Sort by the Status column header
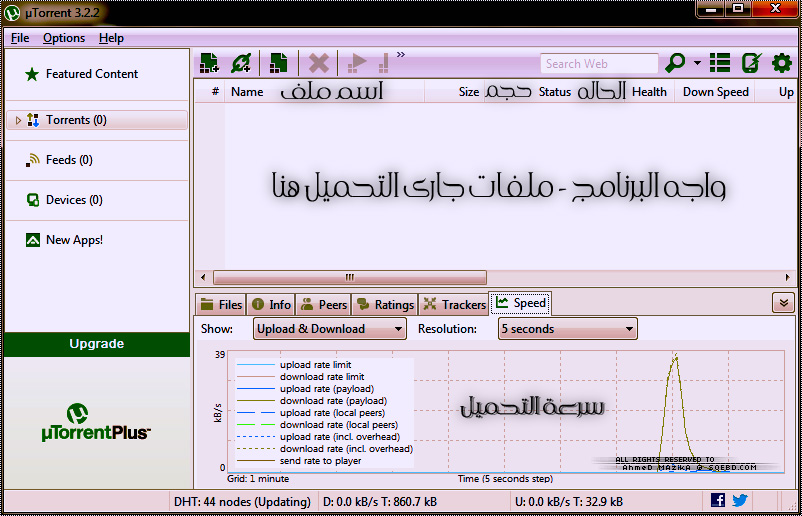This screenshot has width=802, height=516. pyautogui.click(x=554, y=92)
